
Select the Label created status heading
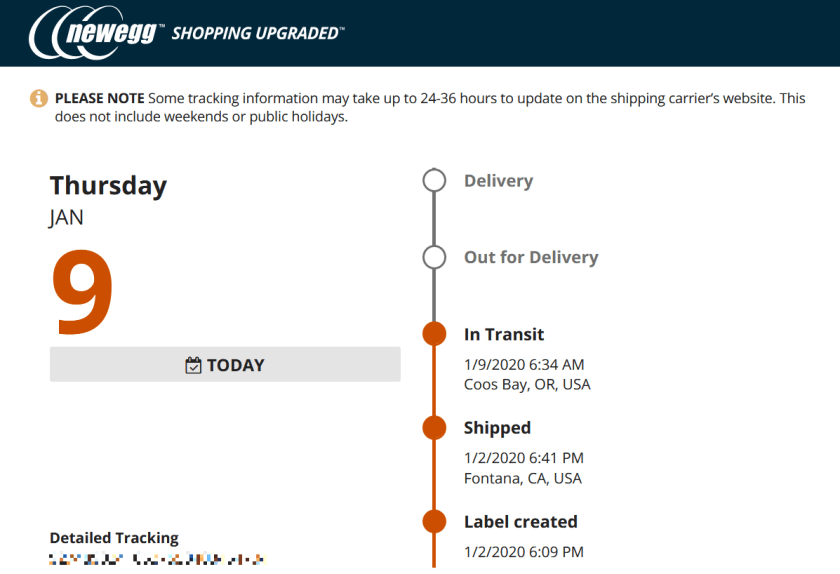(x=520, y=521)
